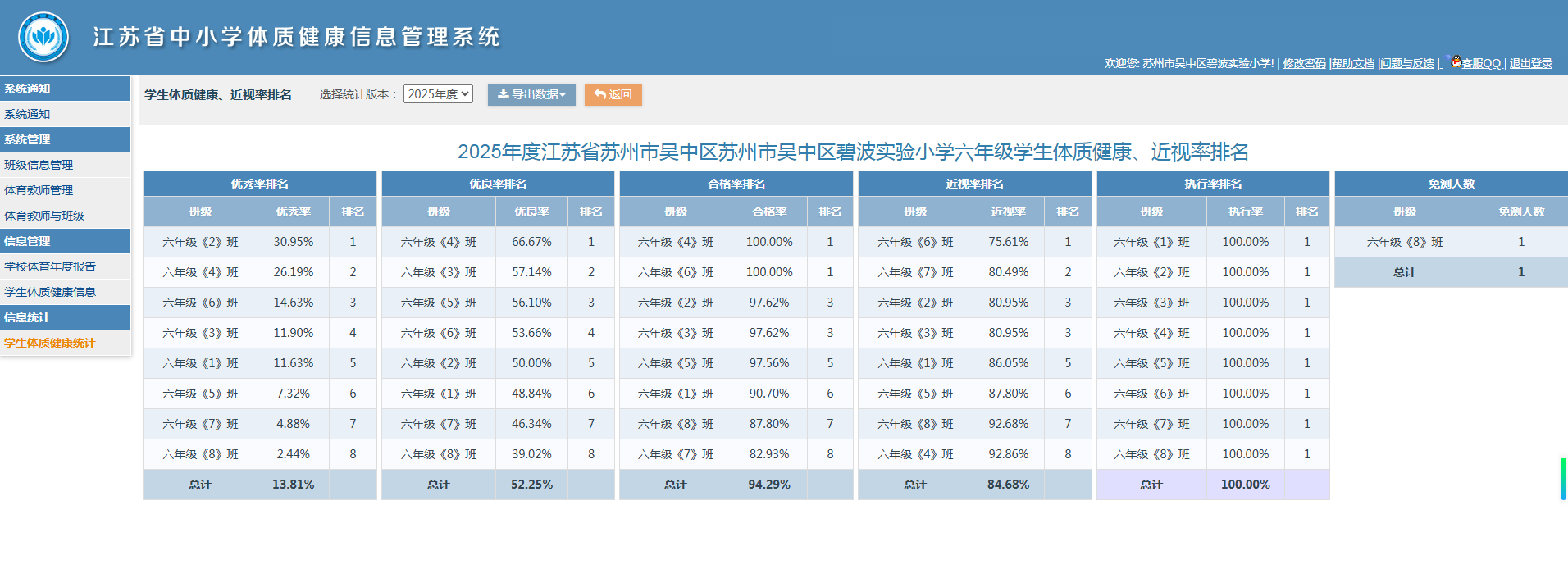Viewport: 1568px width, 569px height.
Task: Collapse the 系统管理 sidebar section header
Action: pyautogui.click(x=27, y=139)
